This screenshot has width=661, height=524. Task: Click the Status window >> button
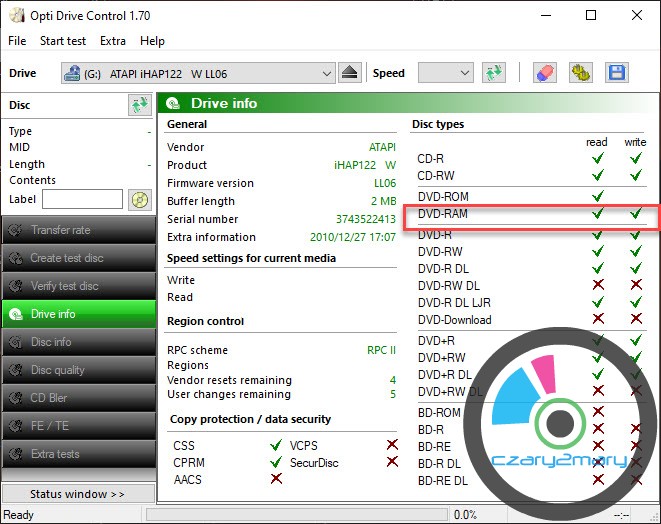(78, 494)
